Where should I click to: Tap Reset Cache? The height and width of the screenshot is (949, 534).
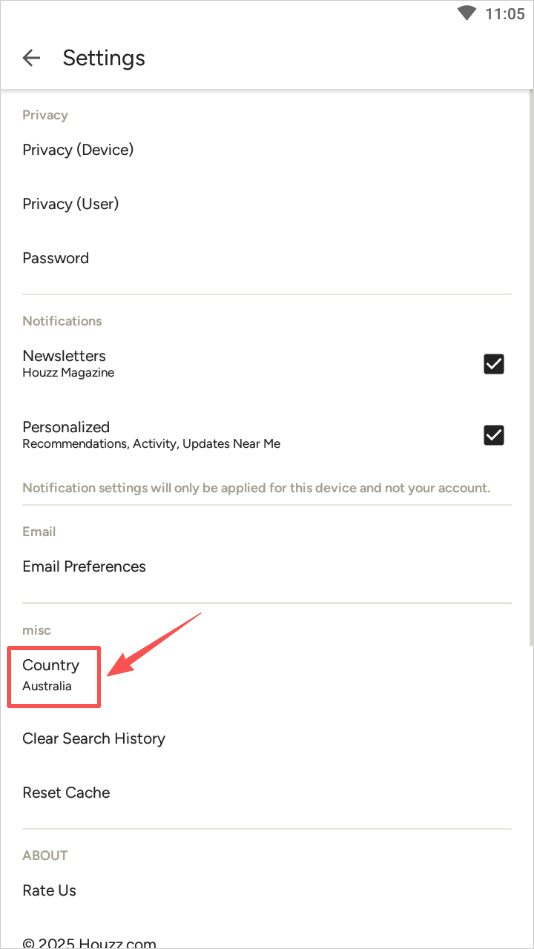coord(267,793)
